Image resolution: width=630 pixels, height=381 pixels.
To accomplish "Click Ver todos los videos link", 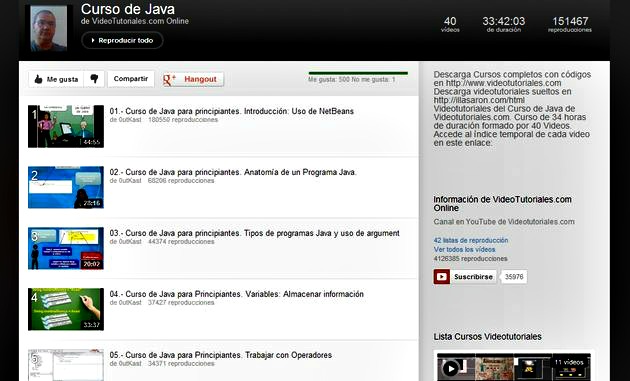I will [464, 250].
